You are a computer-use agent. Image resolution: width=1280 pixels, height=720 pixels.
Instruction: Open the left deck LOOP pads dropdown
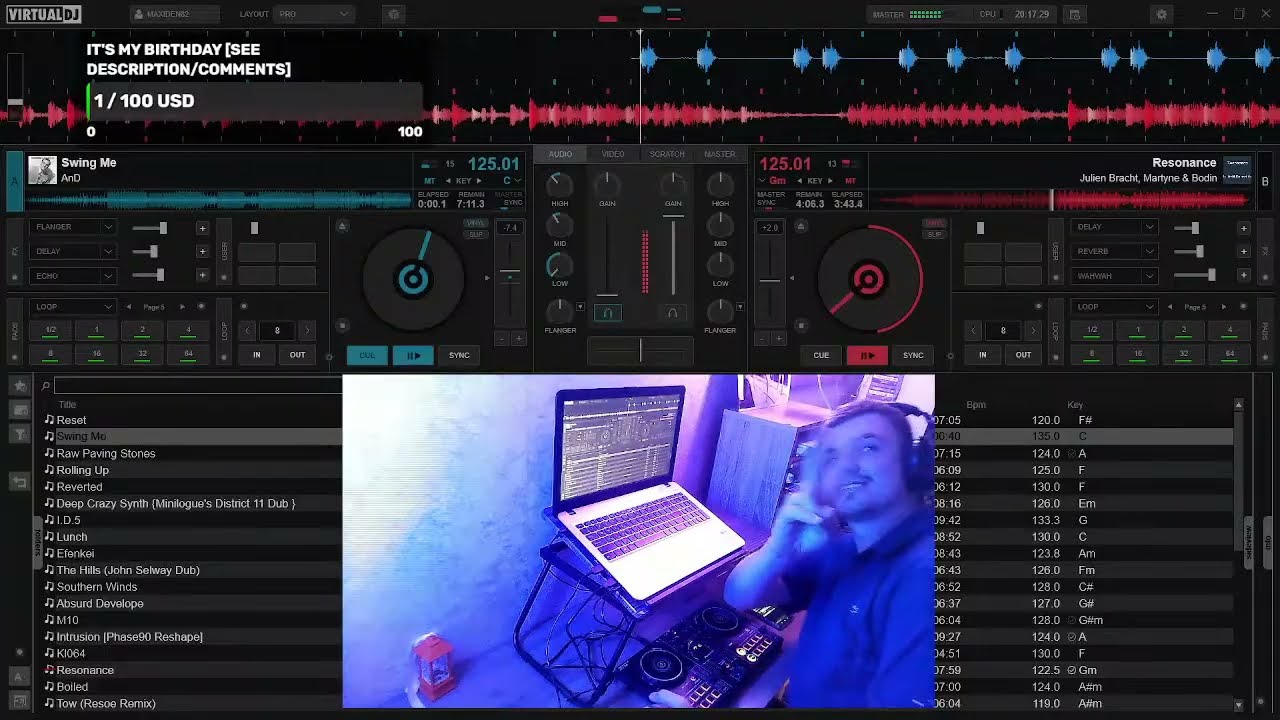[x=73, y=306]
